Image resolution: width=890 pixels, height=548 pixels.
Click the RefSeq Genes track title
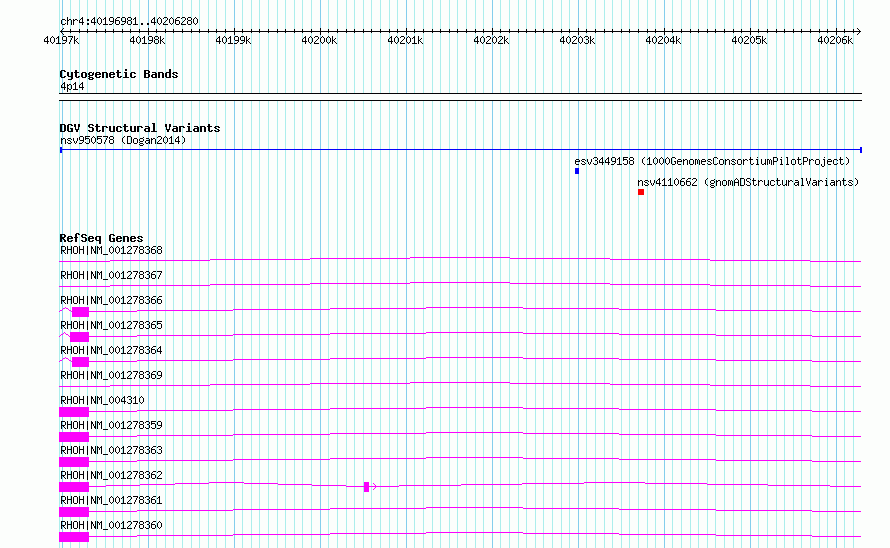click(101, 239)
